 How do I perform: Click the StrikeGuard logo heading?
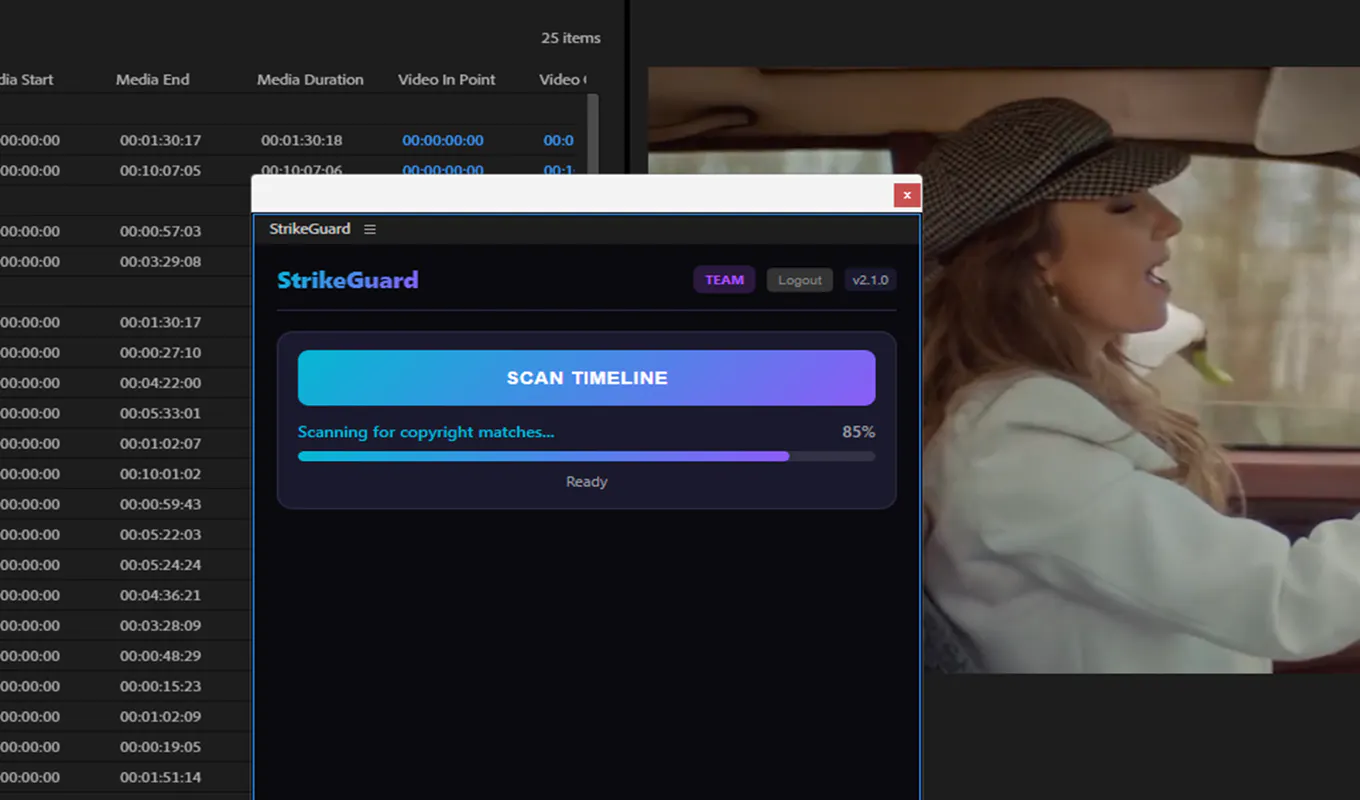[348, 280]
